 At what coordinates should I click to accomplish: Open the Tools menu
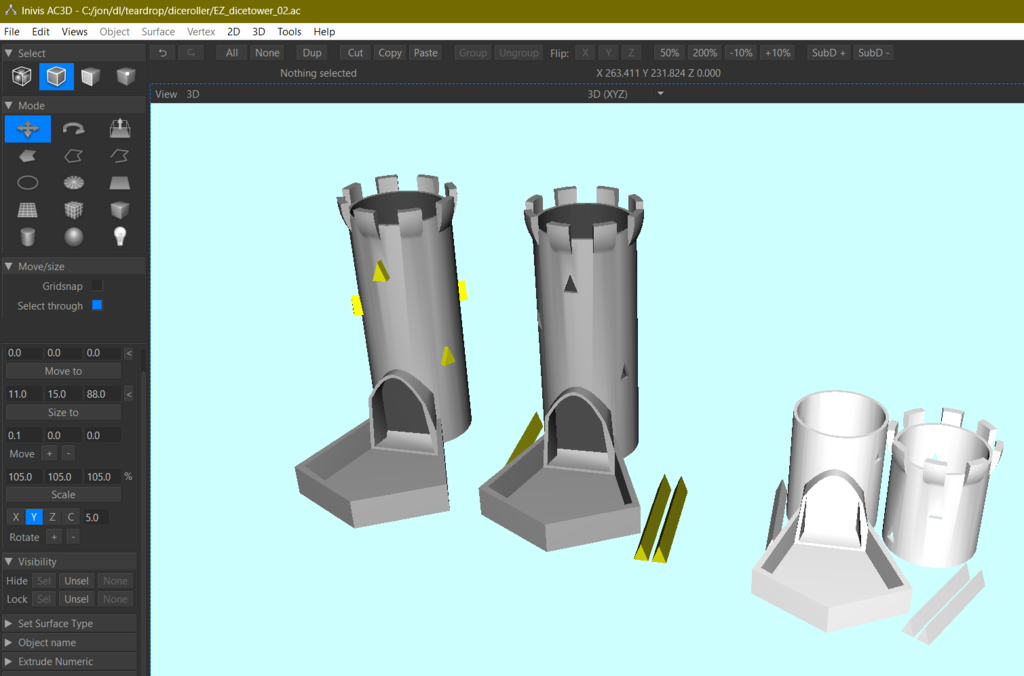coord(289,32)
